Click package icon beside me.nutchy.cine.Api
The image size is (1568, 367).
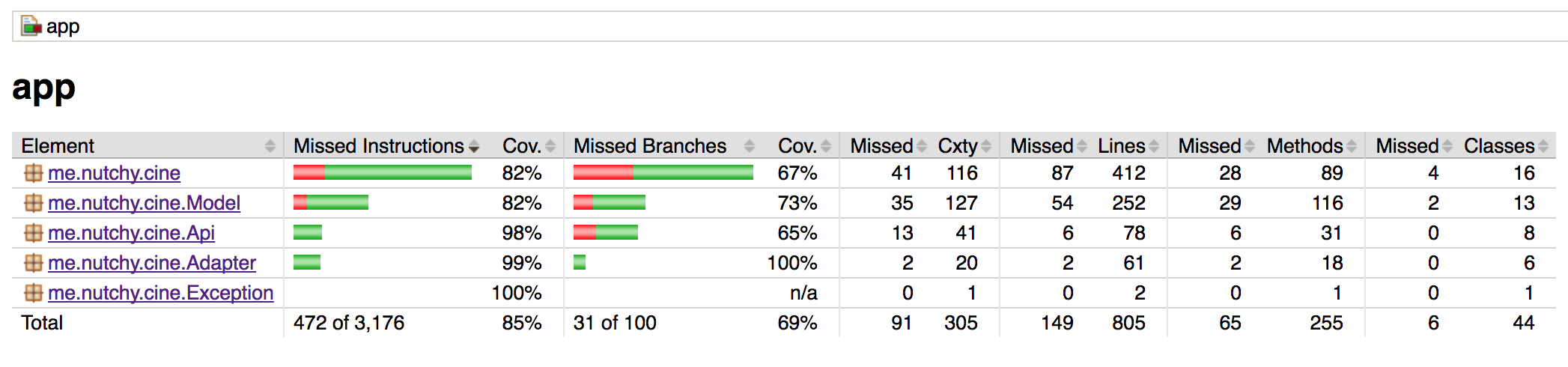click(x=33, y=233)
